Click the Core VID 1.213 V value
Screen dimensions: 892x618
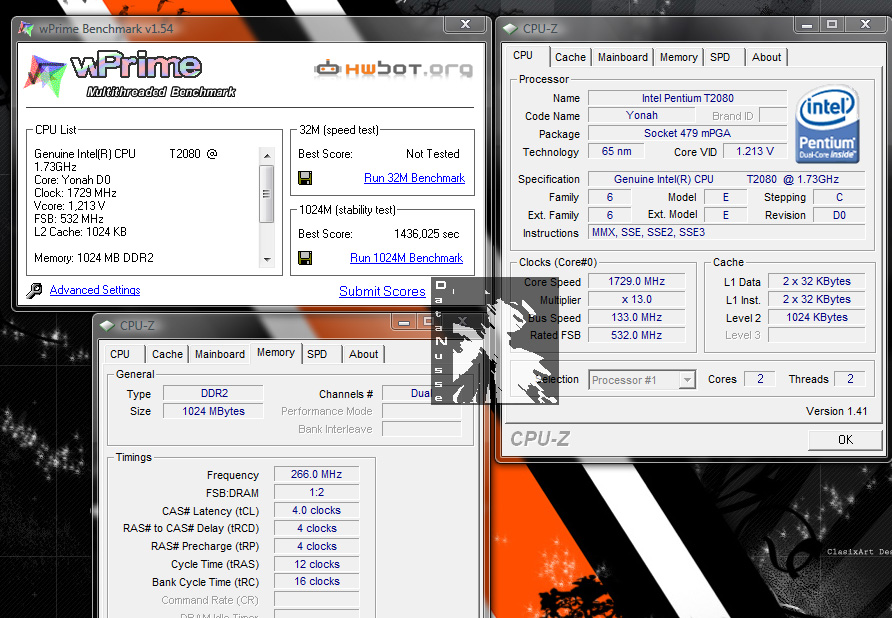pos(754,151)
